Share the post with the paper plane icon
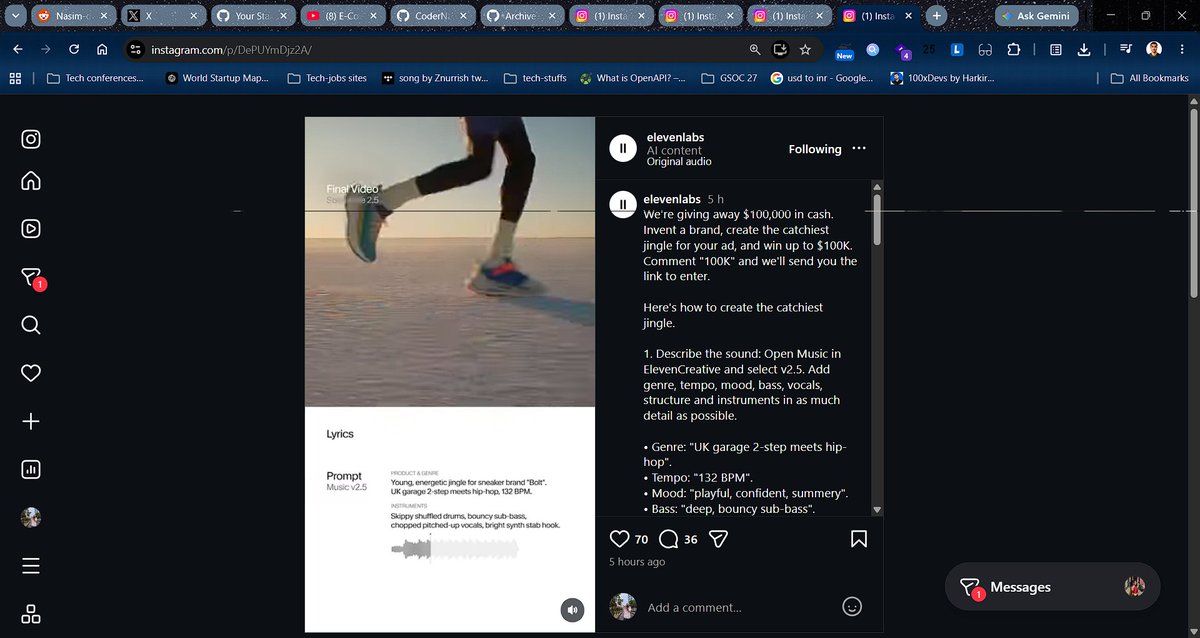The image size is (1200, 638). 717,539
